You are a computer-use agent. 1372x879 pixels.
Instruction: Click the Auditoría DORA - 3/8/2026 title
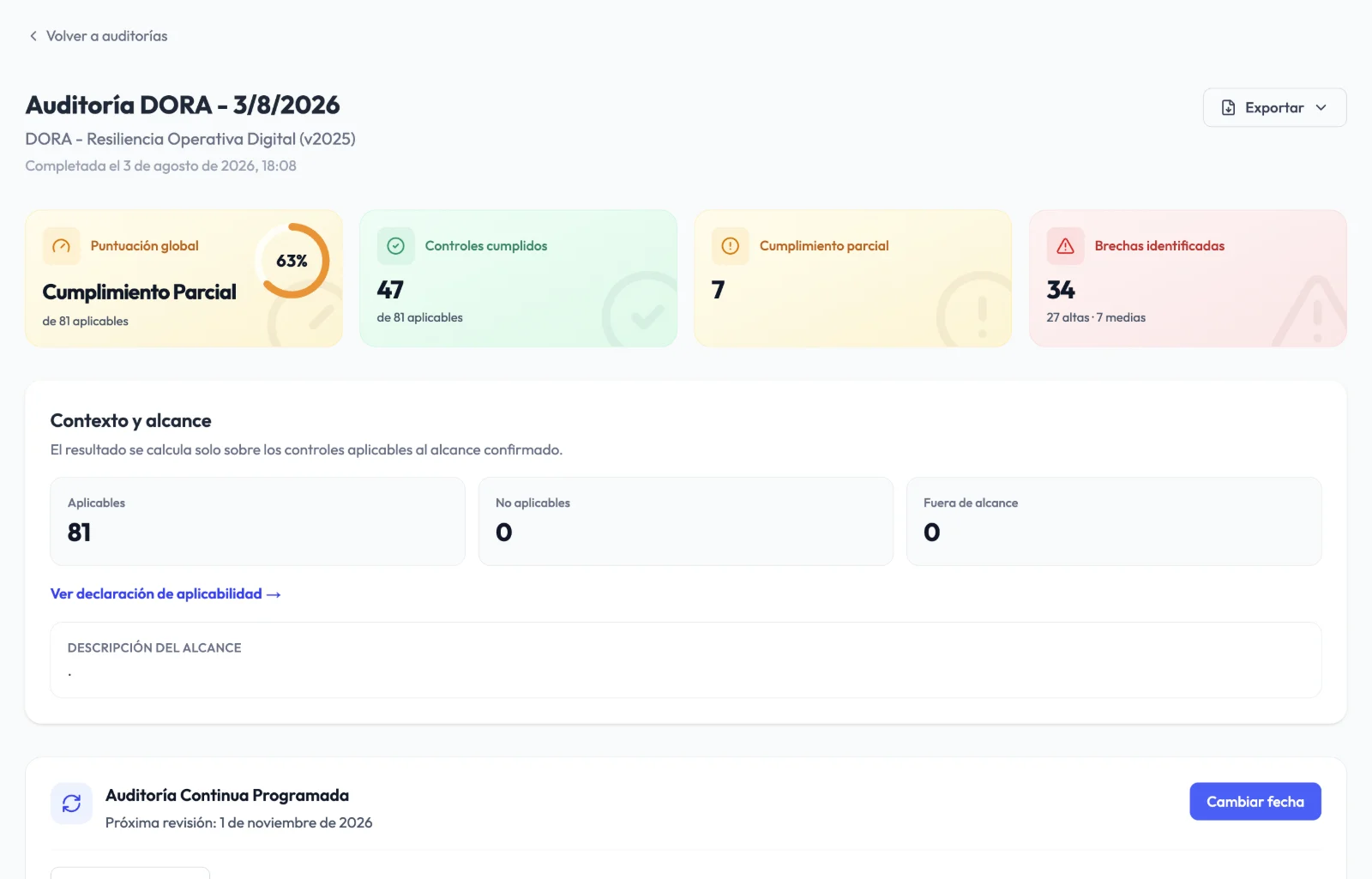[x=183, y=105]
